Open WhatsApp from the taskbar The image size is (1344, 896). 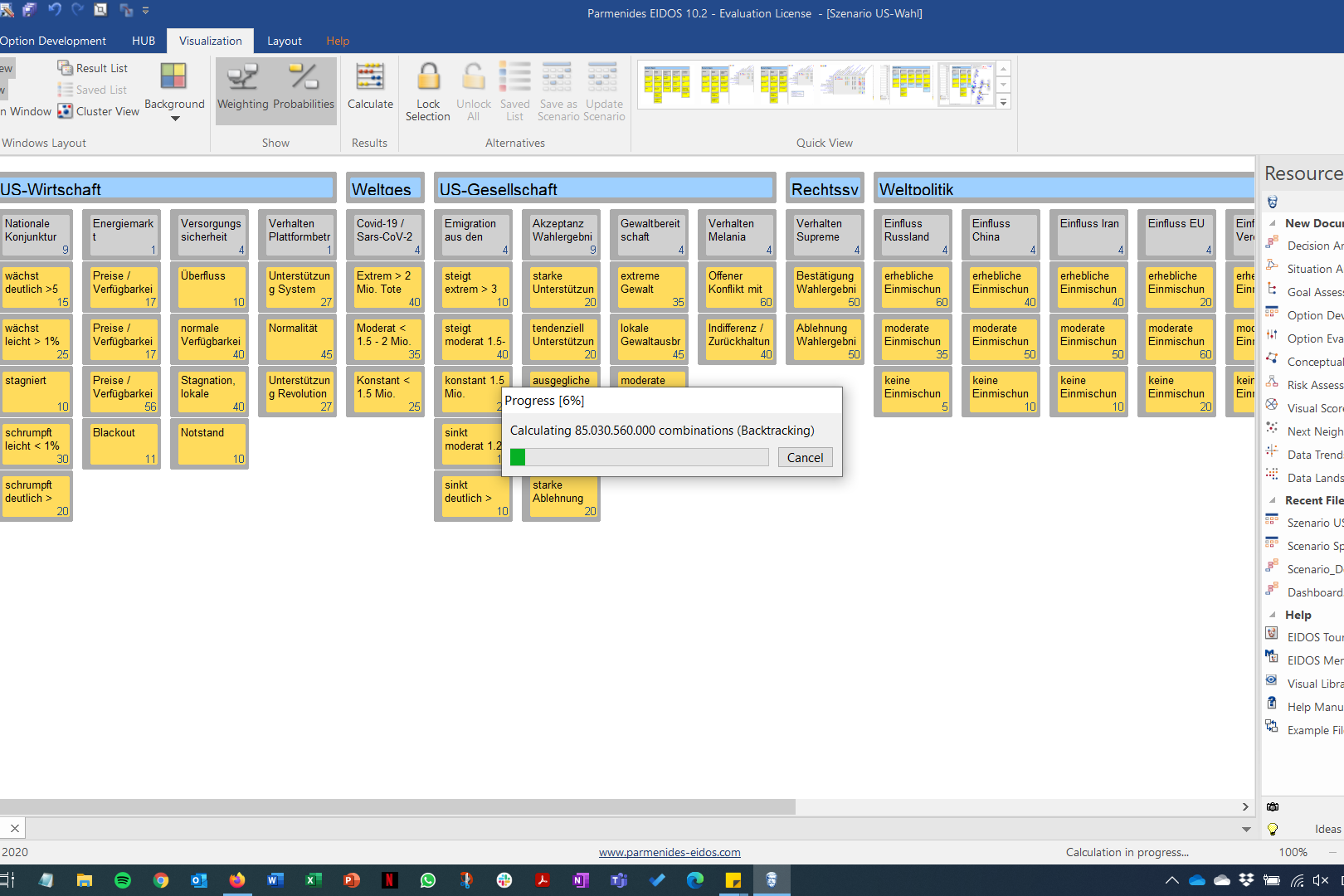tap(428, 880)
